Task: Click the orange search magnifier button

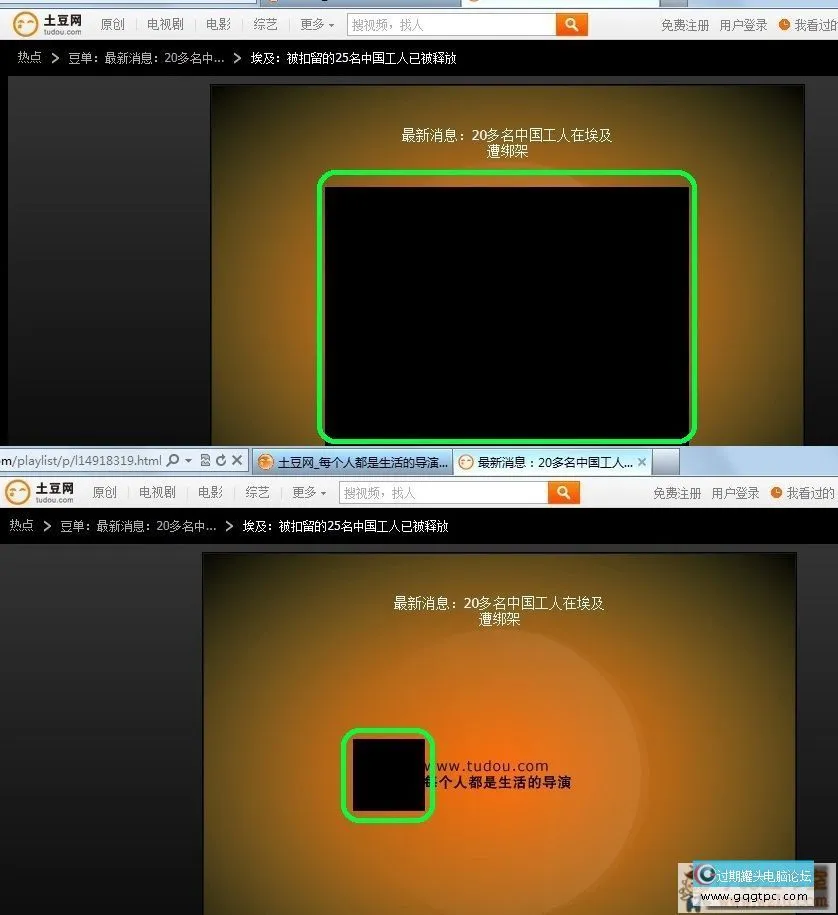Action: (571, 23)
